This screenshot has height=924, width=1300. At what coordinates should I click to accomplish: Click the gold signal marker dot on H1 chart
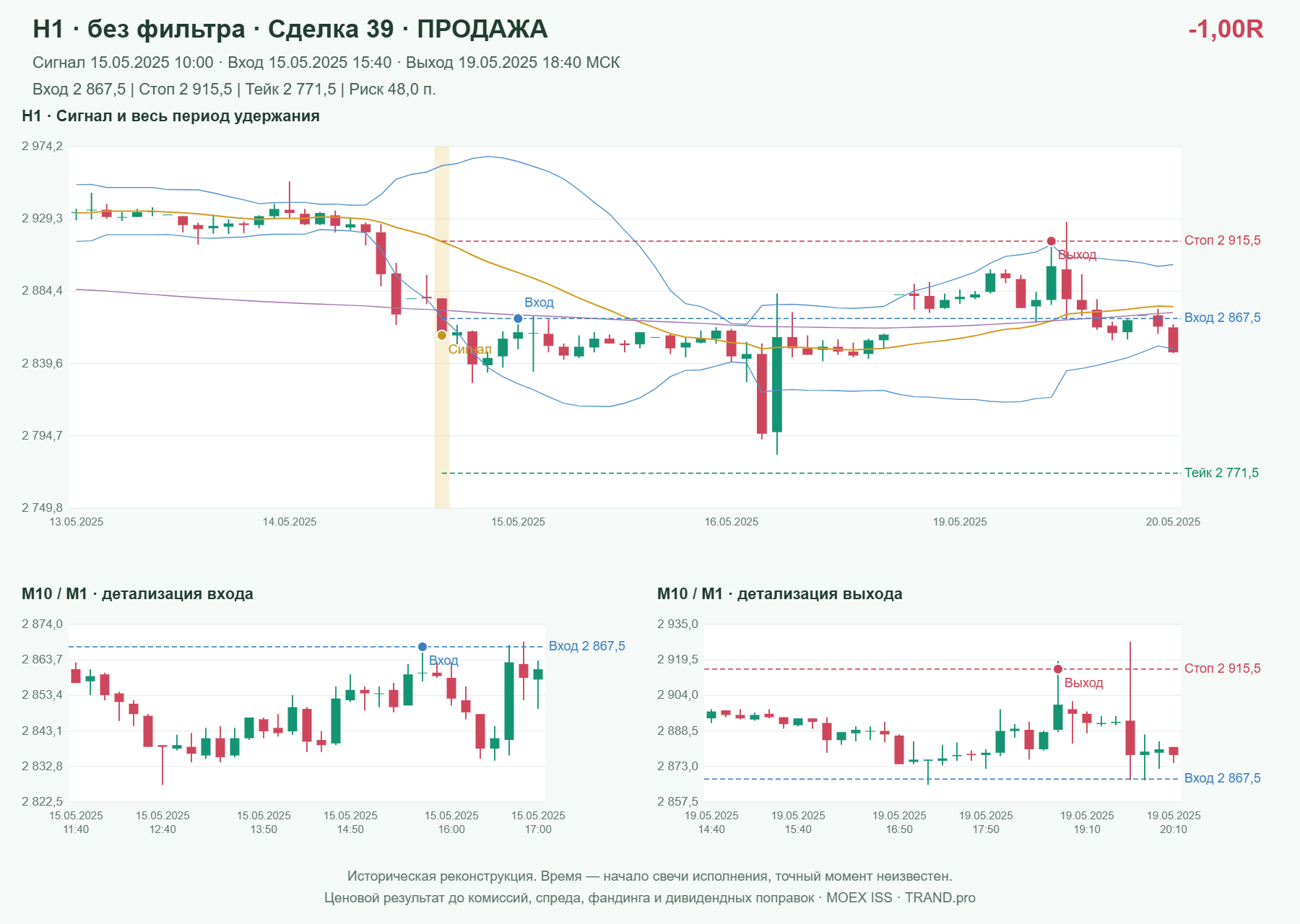tap(442, 336)
